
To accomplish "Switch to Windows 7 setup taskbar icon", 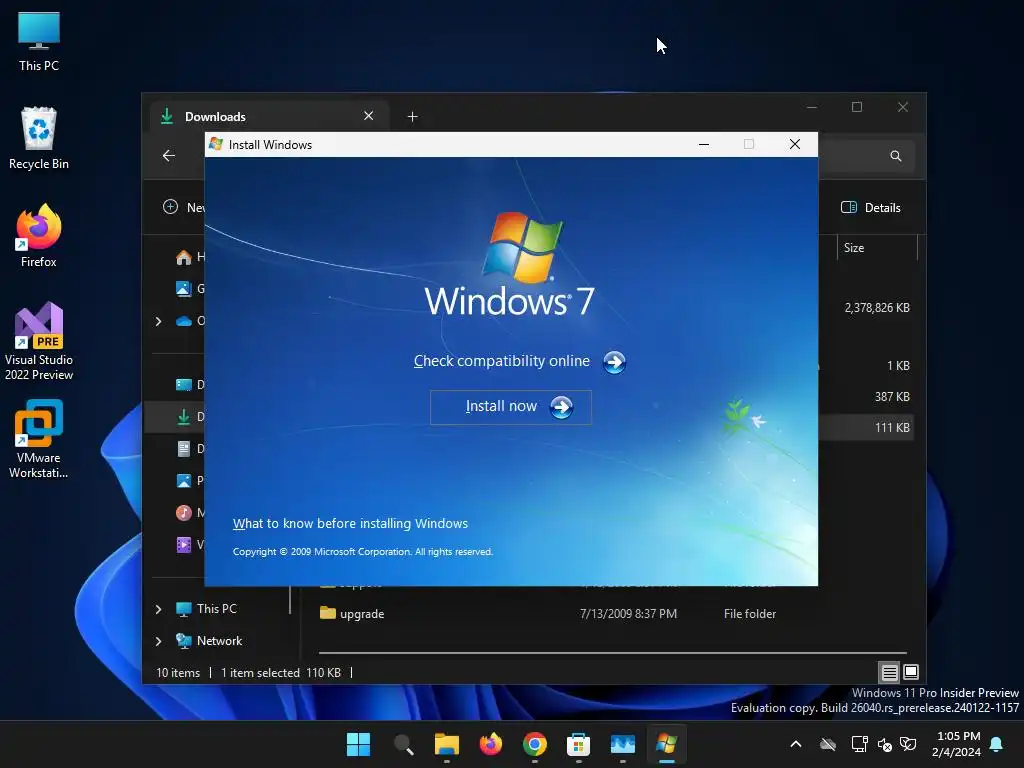I will click(666, 744).
